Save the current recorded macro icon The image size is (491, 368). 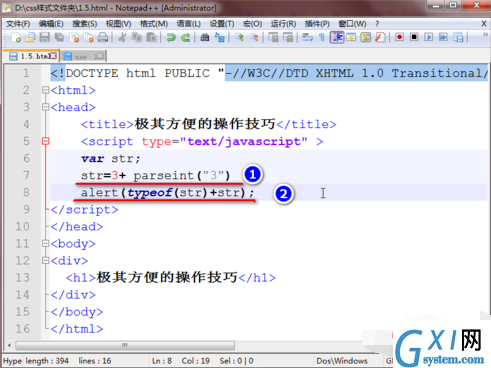tap(458, 37)
